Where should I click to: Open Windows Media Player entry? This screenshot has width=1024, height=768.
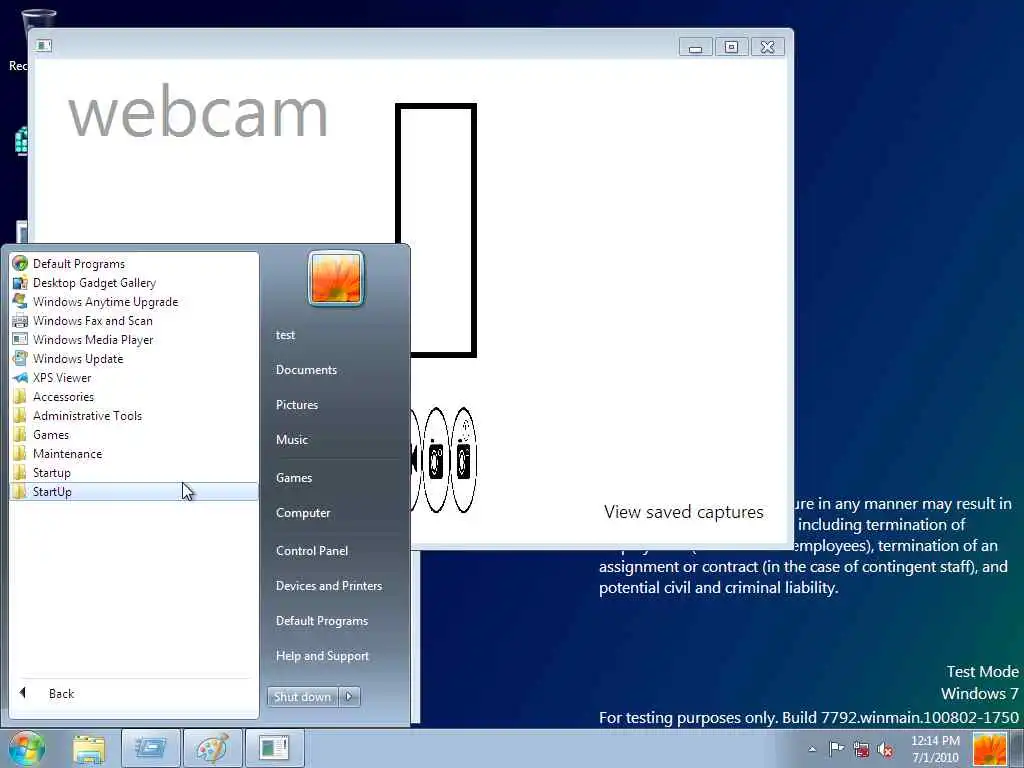click(x=134, y=340)
